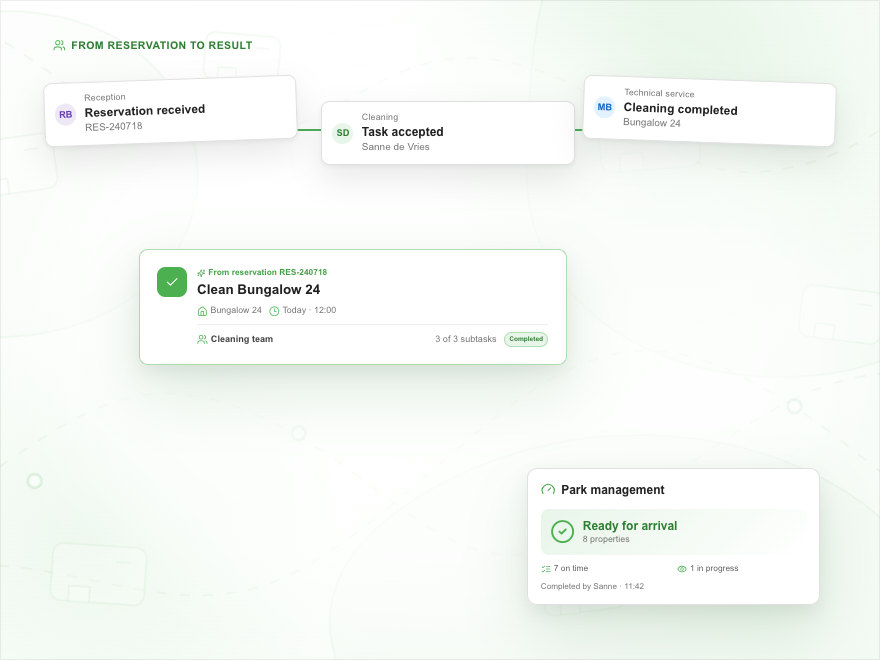Select the Reservation received card
880x660 pixels.
[x=171, y=111]
